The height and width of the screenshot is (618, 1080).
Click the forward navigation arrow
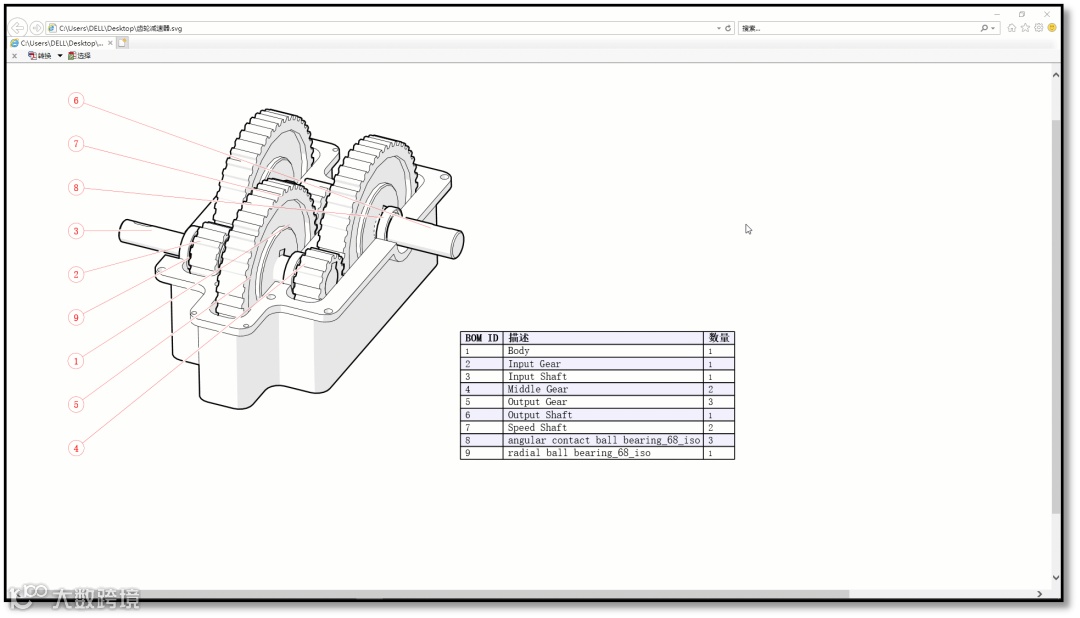37,28
